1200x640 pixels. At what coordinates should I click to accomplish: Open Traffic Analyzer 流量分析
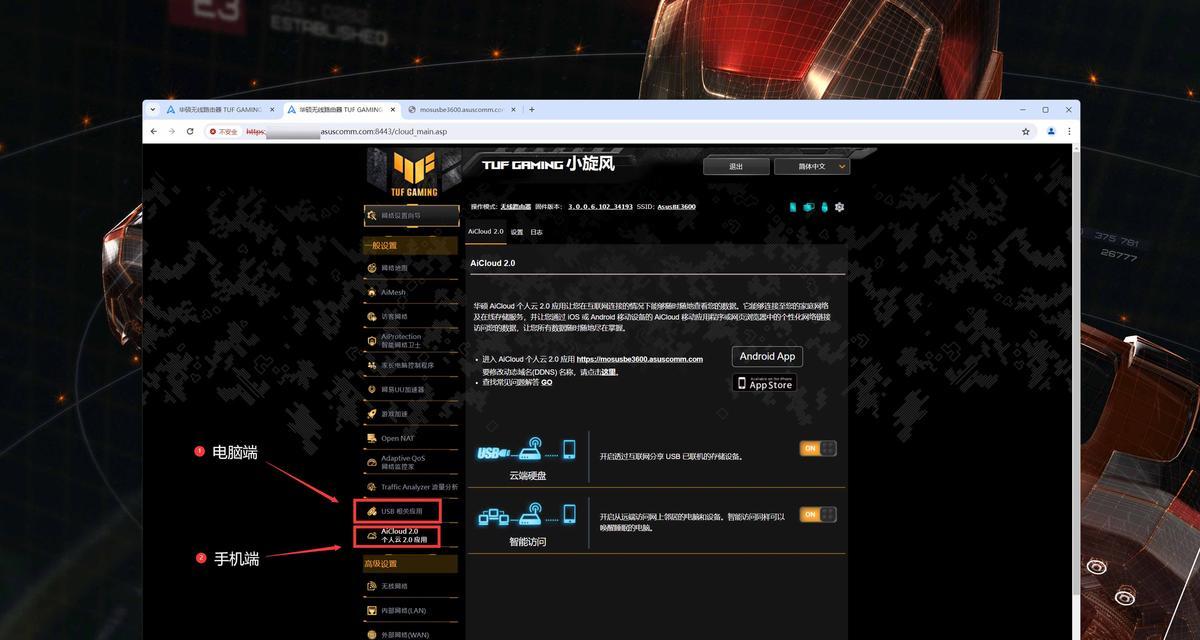pos(411,487)
